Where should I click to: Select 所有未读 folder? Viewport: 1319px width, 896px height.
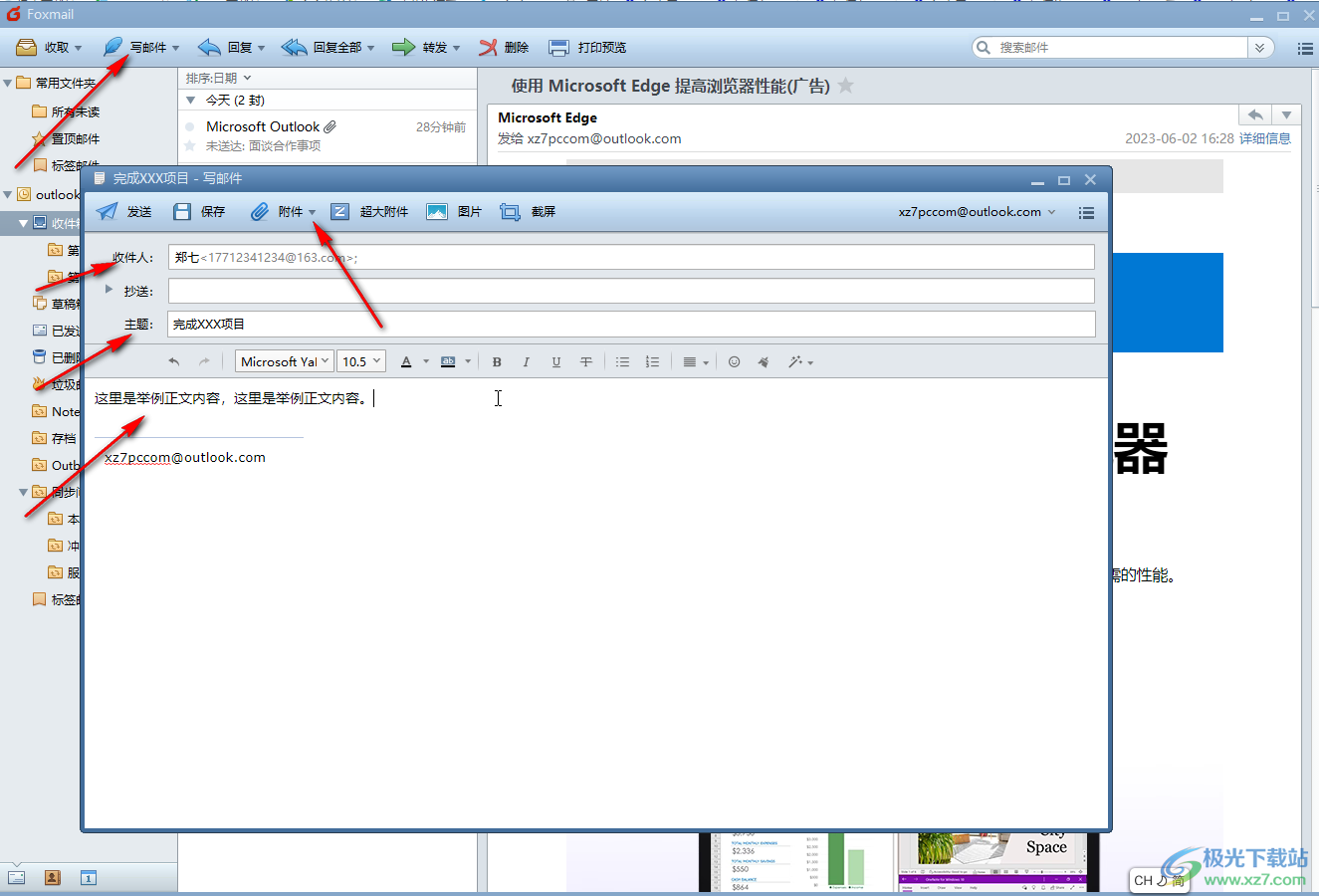[x=66, y=112]
